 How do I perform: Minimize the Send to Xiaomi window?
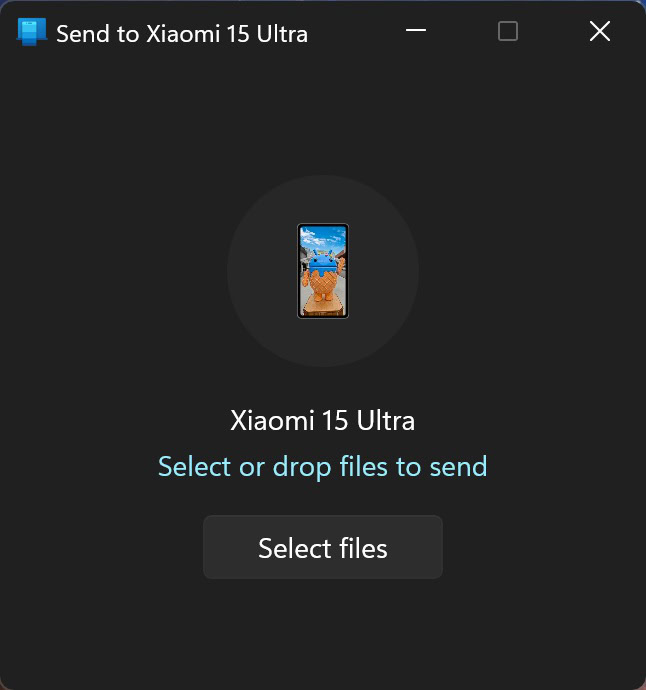tap(416, 32)
